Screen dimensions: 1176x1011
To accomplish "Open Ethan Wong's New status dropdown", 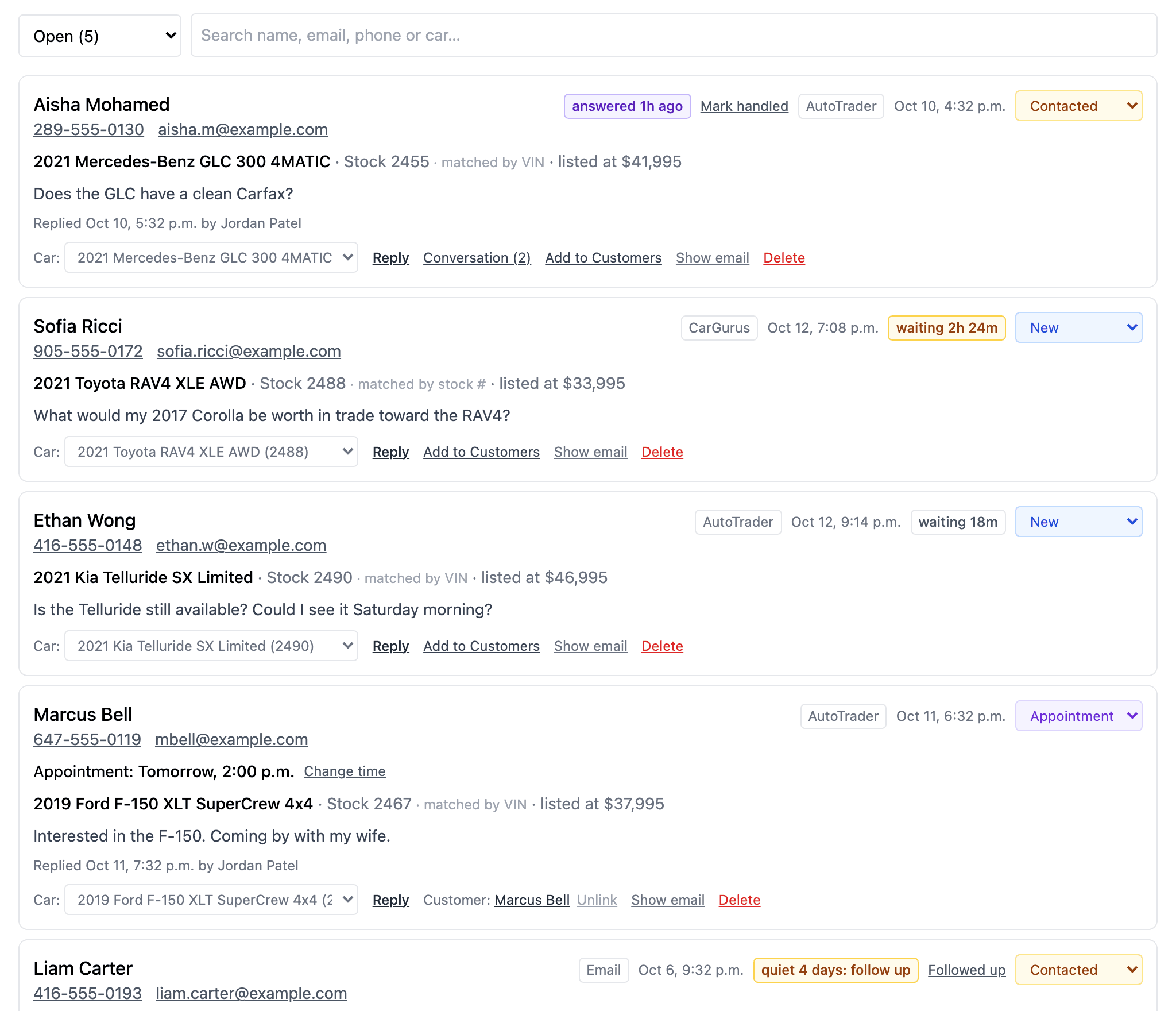I will (x=1078, y=522).
